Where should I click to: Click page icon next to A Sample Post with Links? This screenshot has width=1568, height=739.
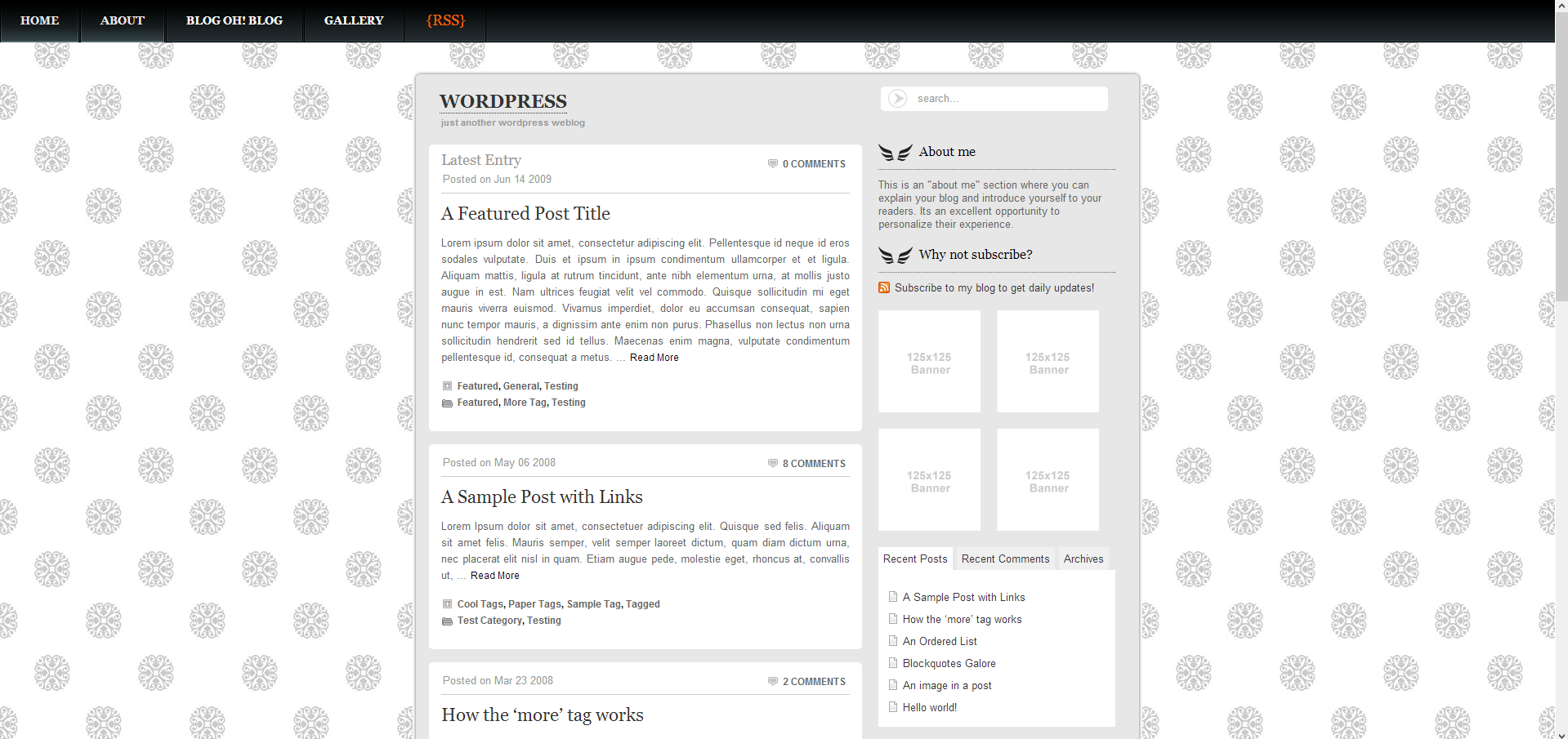893,597
